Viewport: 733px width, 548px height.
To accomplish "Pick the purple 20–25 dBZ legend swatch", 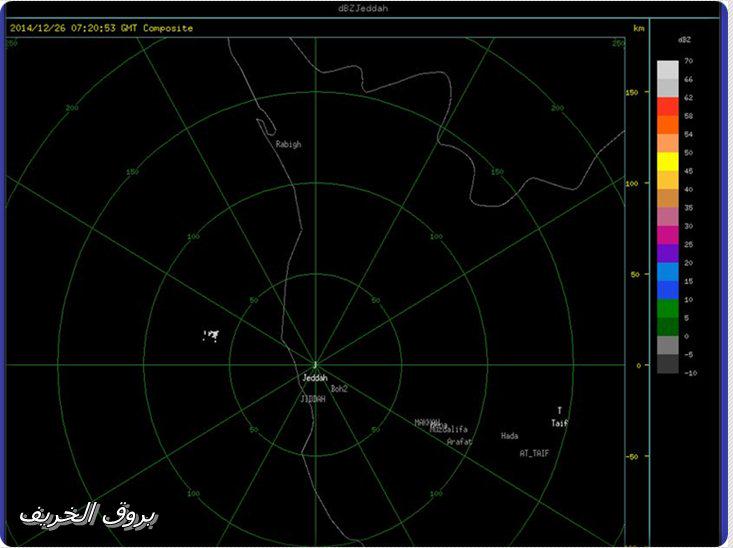I will pyautogui.click(x=668, y=253).
